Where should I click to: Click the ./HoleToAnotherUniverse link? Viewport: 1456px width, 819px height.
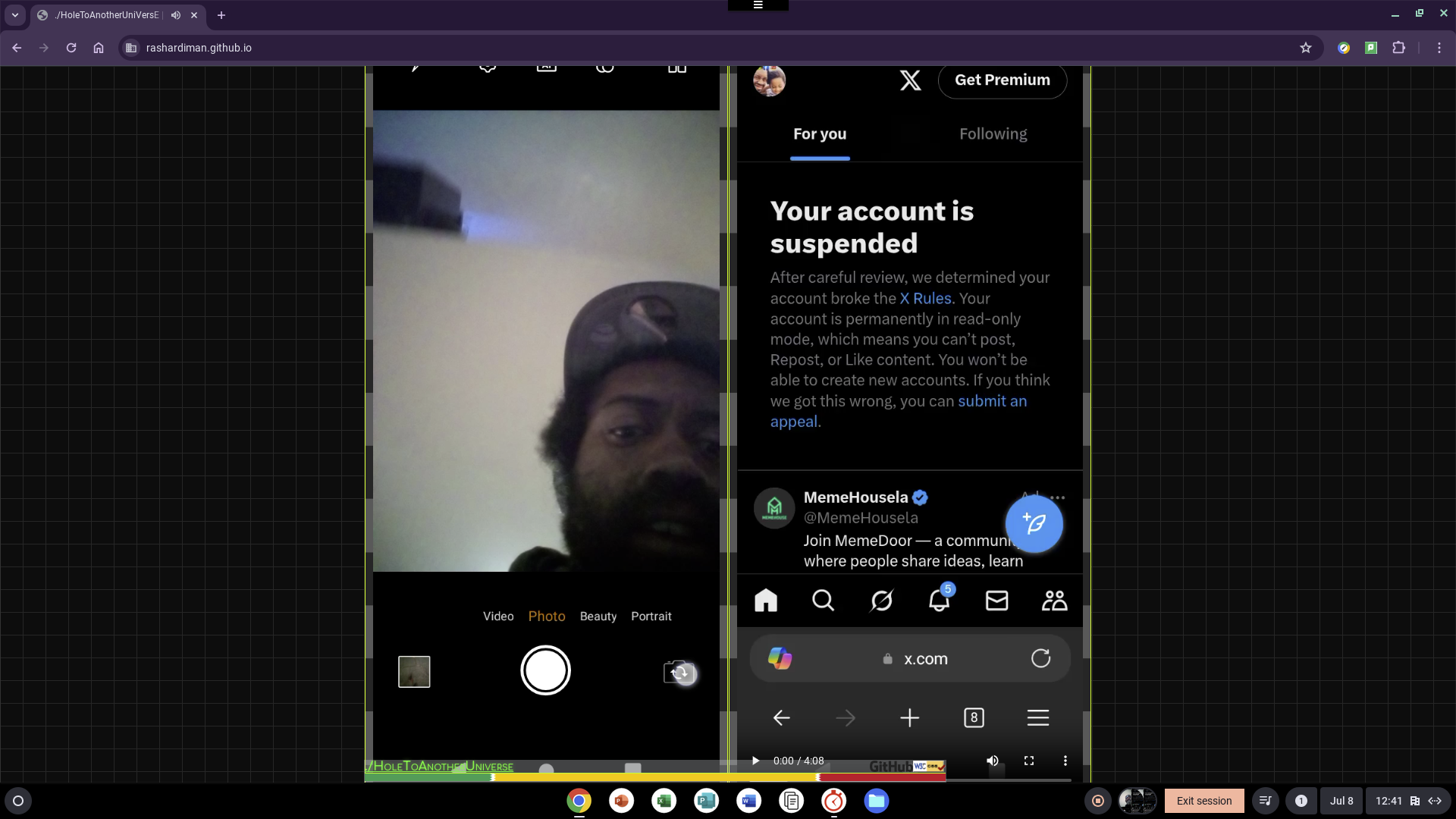point(440,767)
